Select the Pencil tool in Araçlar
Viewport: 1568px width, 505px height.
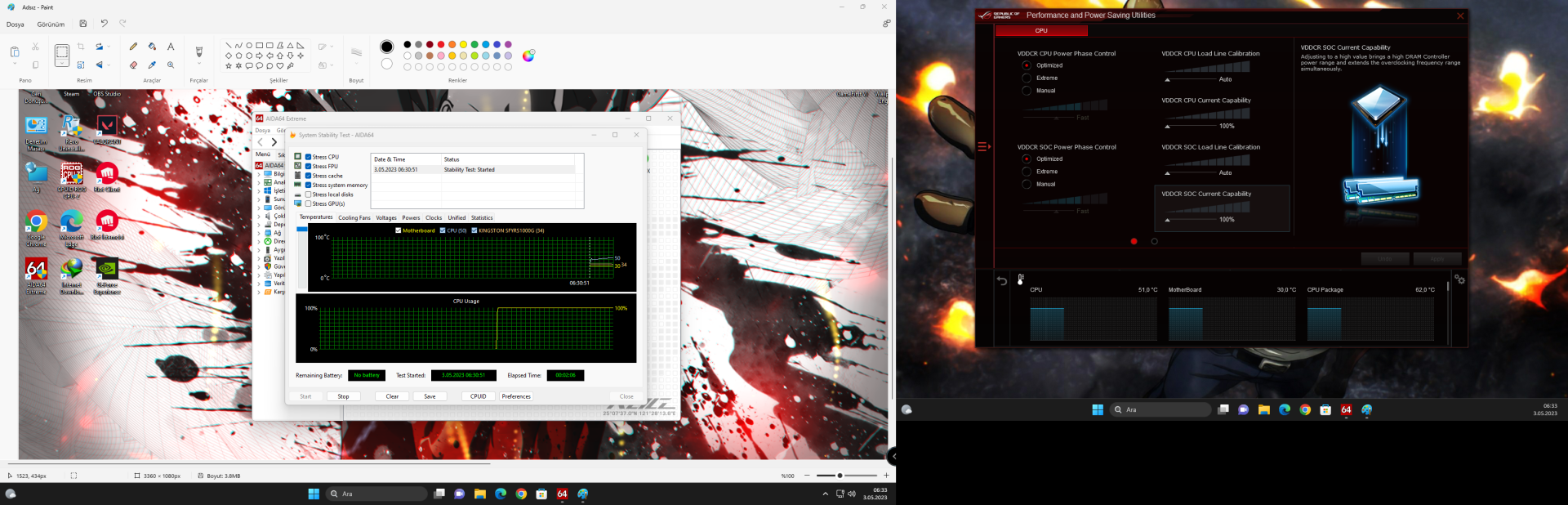click(133, 47)
